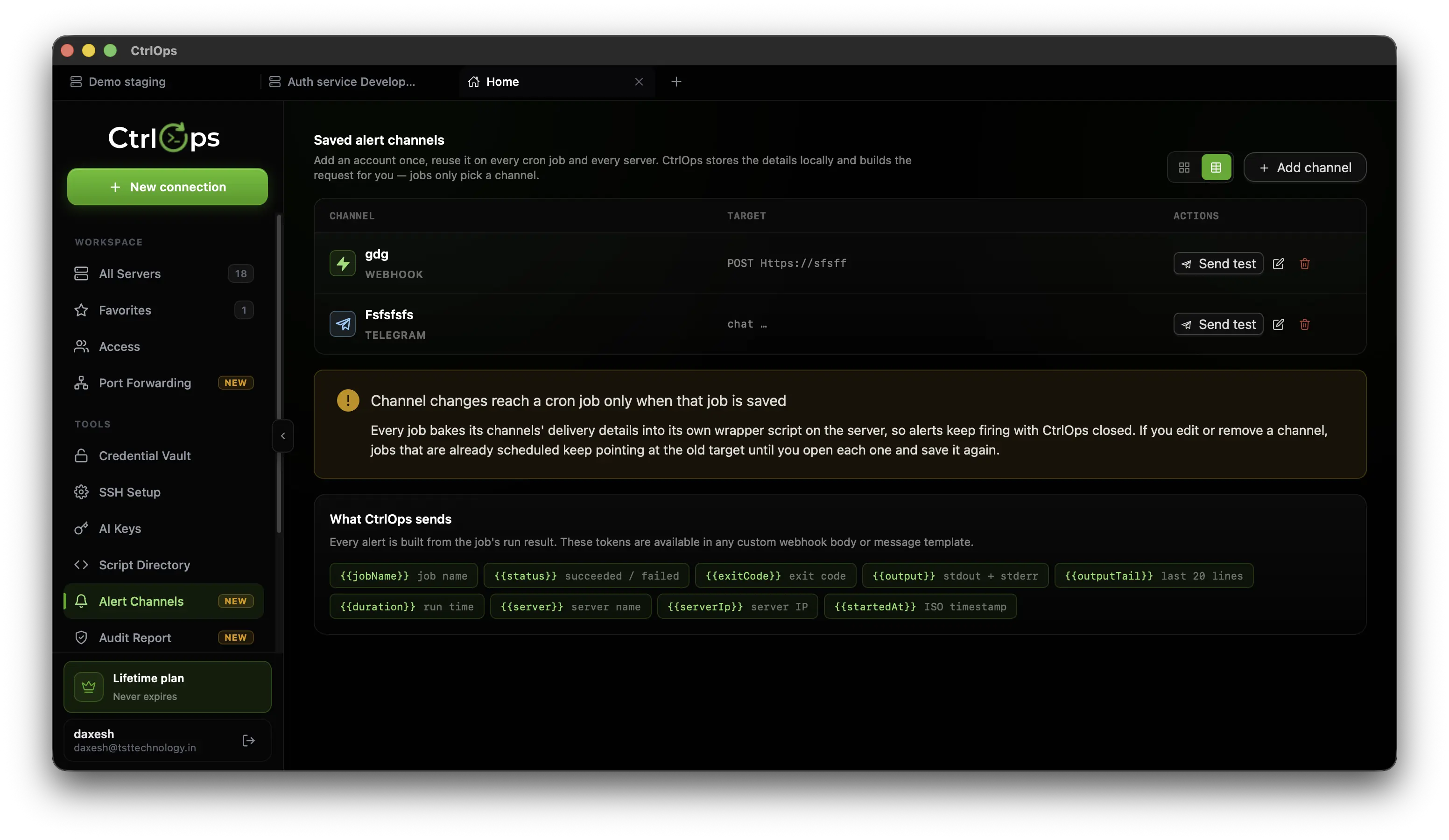Click the Lifetime plan crown icon
Viewport: 1449px width, 840px height.
pos(89,687)
